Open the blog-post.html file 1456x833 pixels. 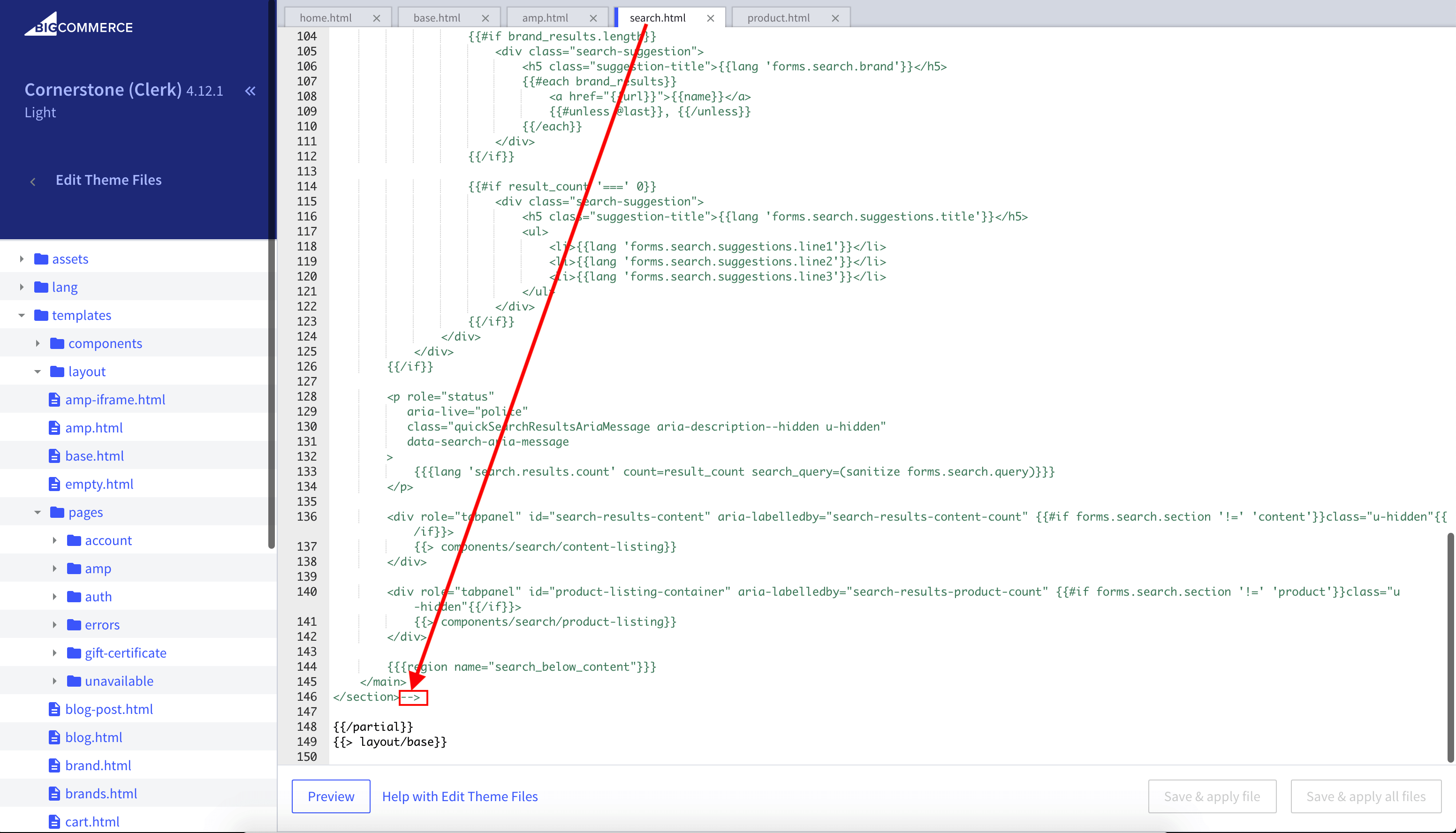click(109, 709)
